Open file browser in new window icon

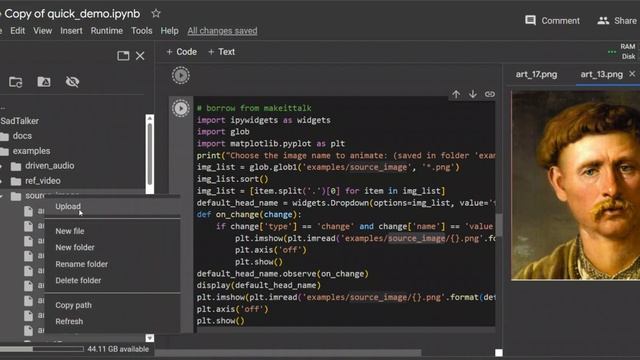(x=123, y=56)
